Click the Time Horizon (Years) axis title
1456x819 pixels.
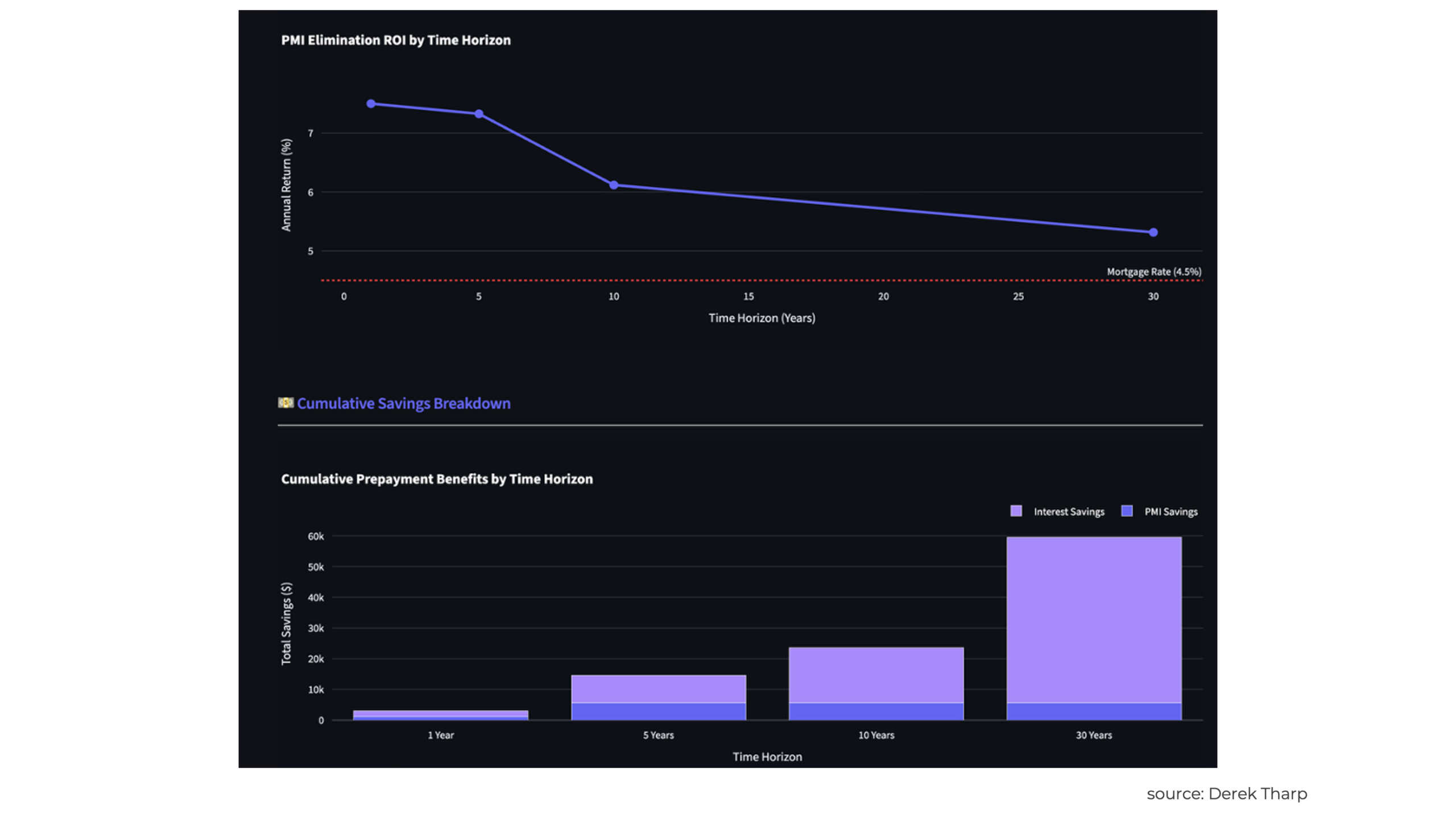point(761,318)
